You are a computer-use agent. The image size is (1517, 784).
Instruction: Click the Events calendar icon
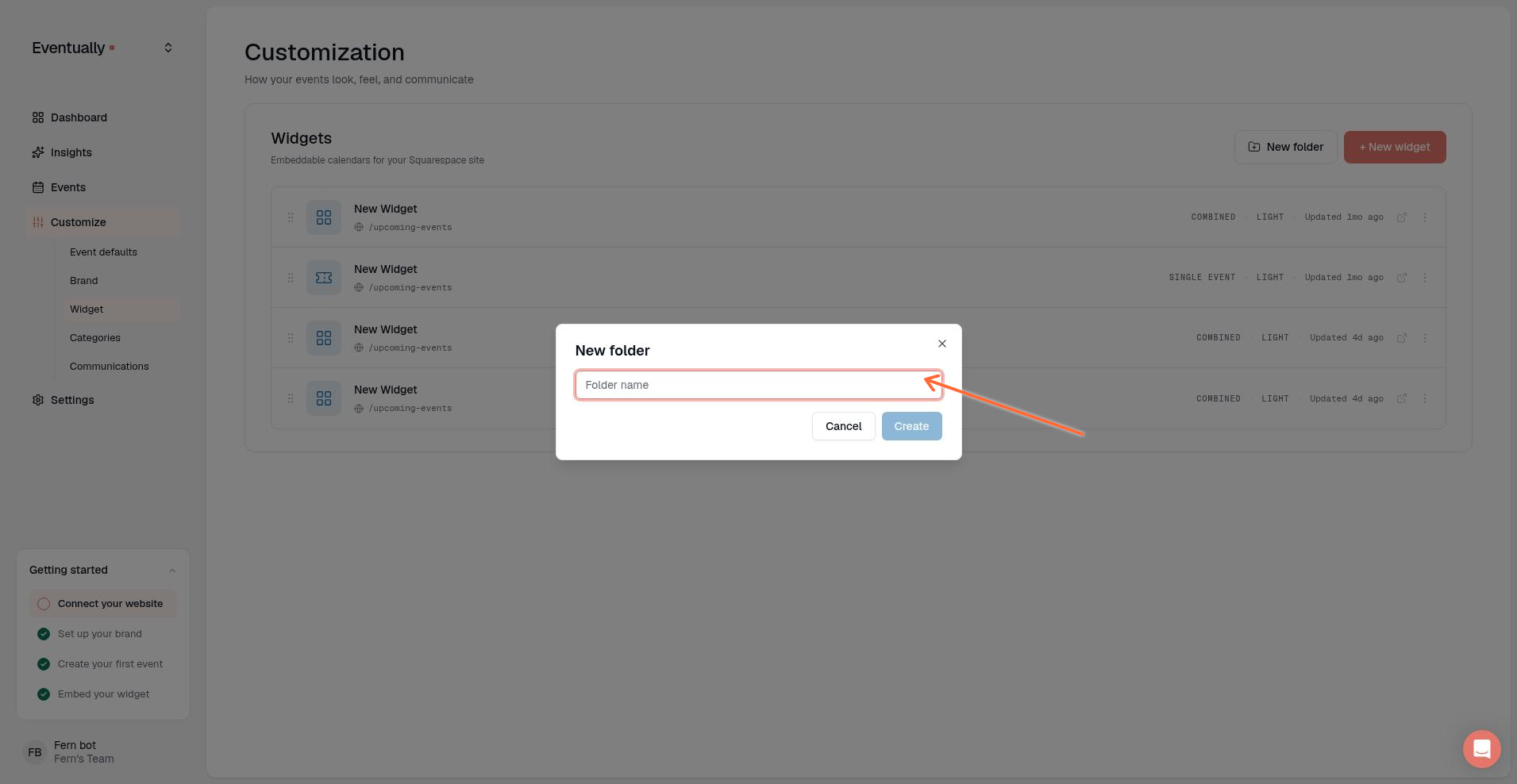(38, 187)
